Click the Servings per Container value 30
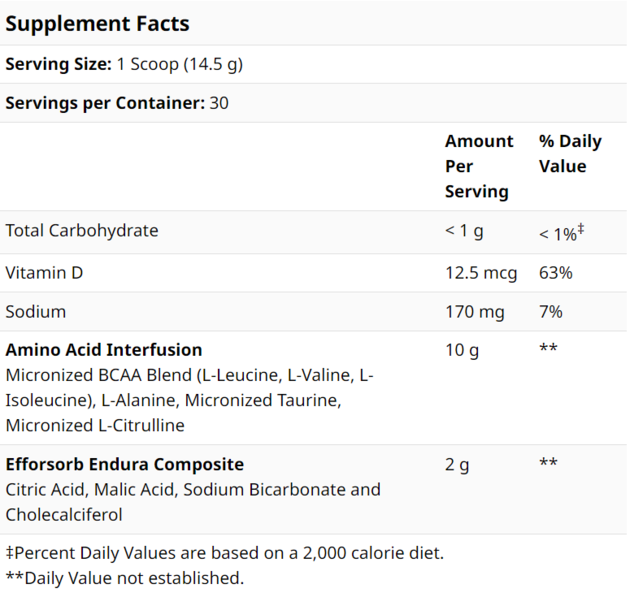 click(x=219, y=103)
